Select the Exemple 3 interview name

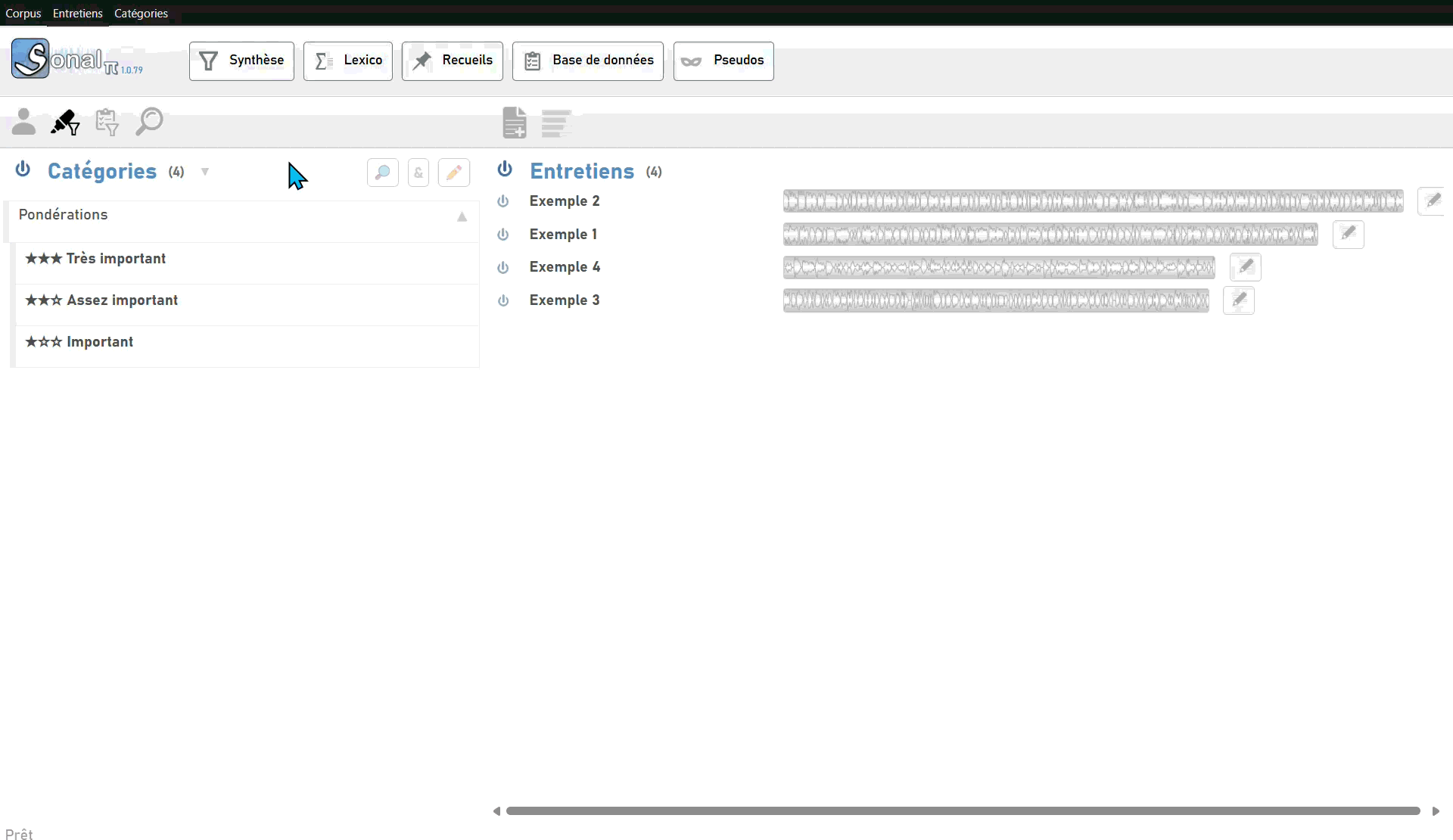565,300
